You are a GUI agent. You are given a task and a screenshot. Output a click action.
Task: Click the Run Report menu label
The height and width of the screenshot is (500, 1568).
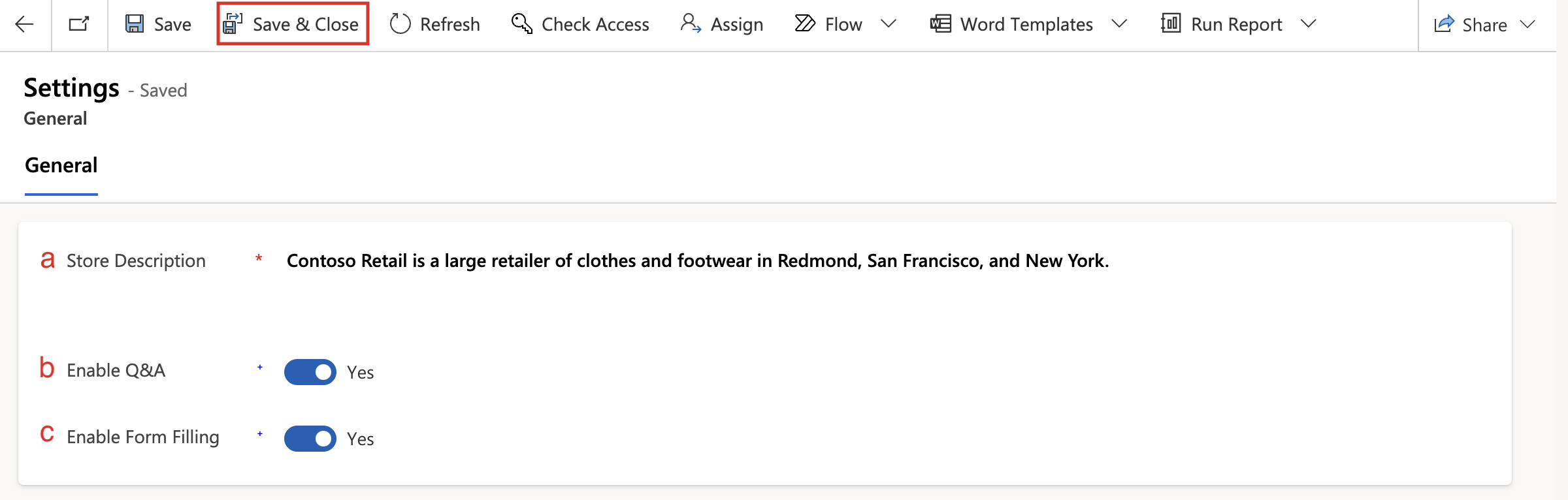click(1237, 25)
